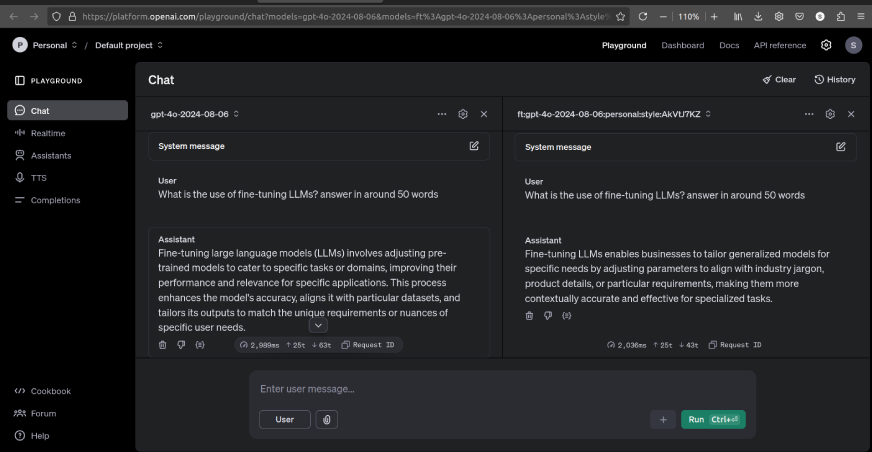Change the gpt-4o-2024-08-06 model dropdown
The image size is (872, 452).
pos(195,114)
